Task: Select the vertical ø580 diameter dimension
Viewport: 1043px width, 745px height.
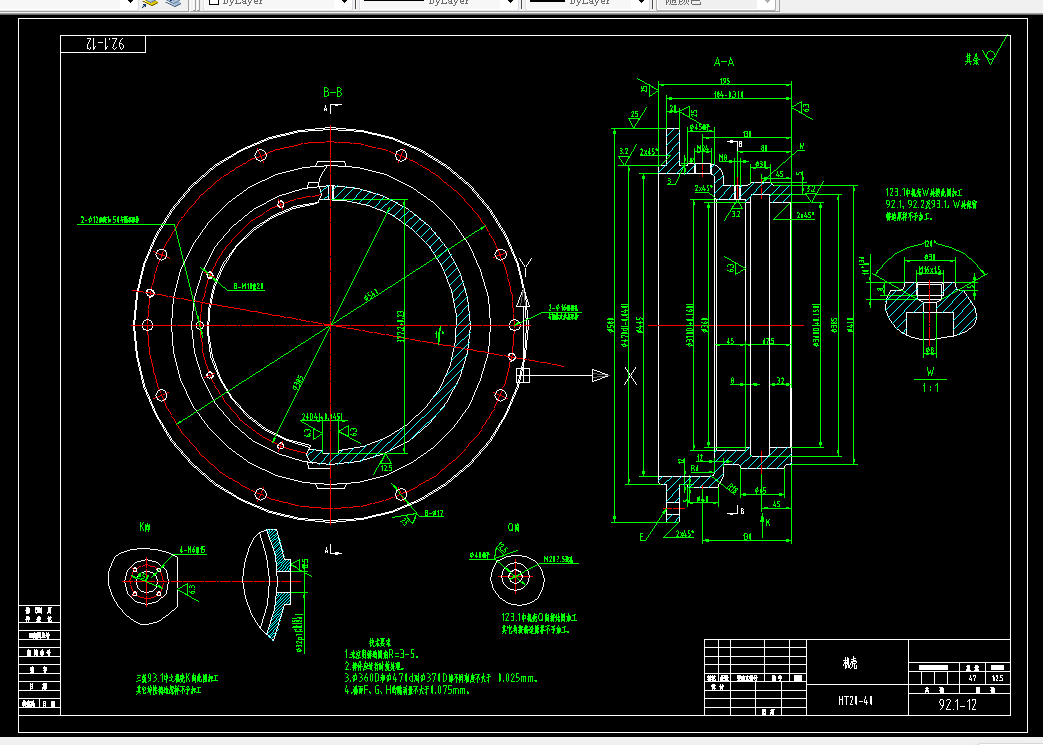Action: pyautogui.click(x=610, y=326)
